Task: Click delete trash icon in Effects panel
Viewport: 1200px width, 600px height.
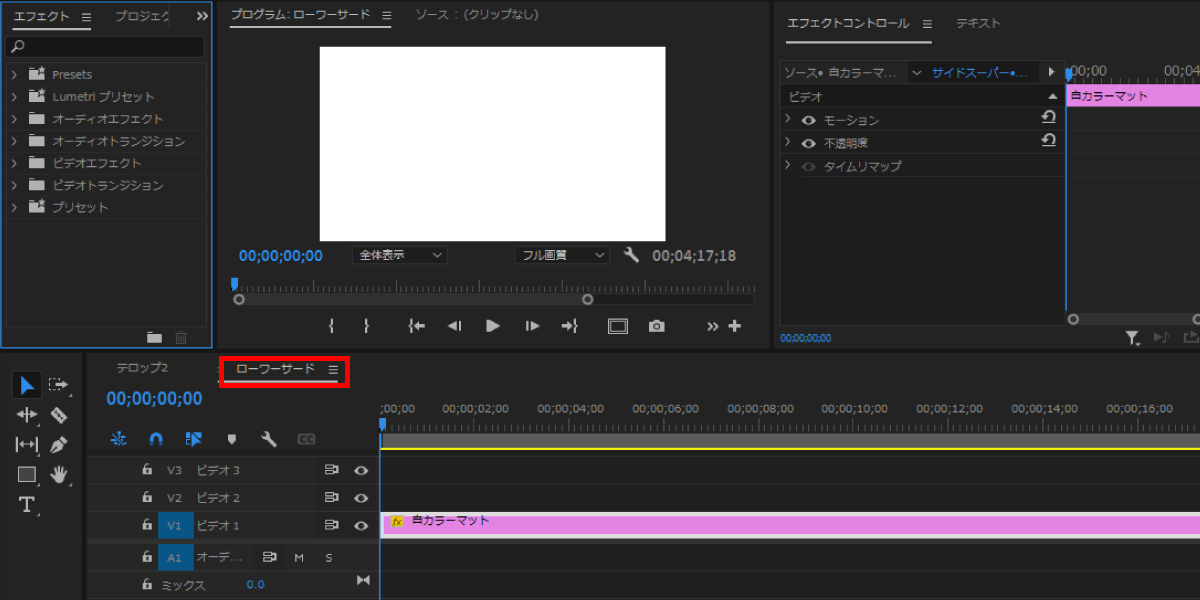Action: 181,338
